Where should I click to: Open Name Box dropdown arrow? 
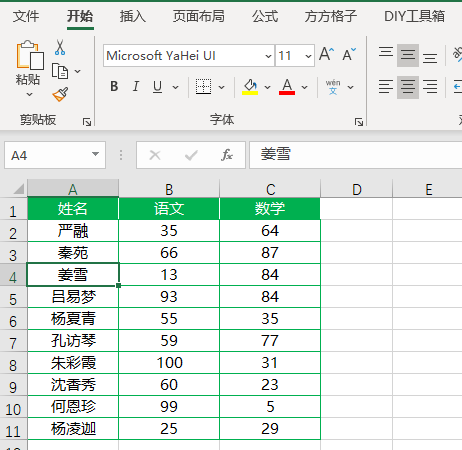95,154
